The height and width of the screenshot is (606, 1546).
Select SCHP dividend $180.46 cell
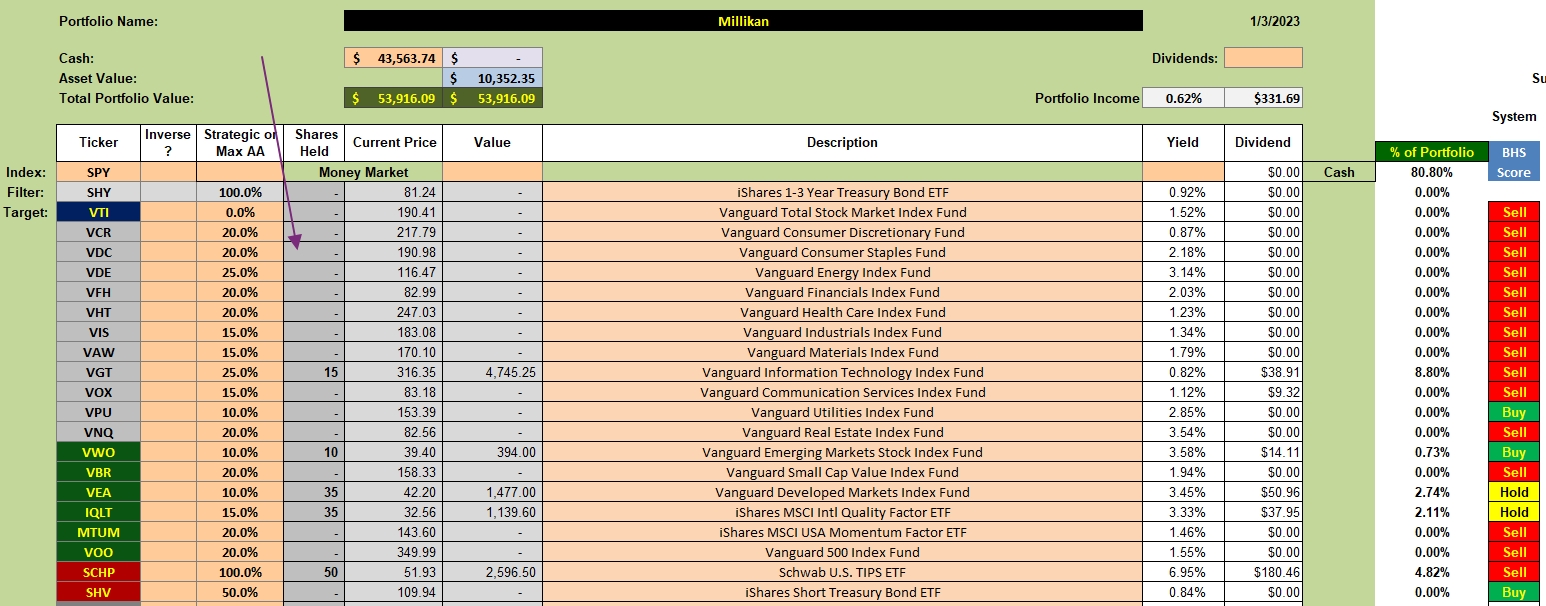tap(1263, 572)
